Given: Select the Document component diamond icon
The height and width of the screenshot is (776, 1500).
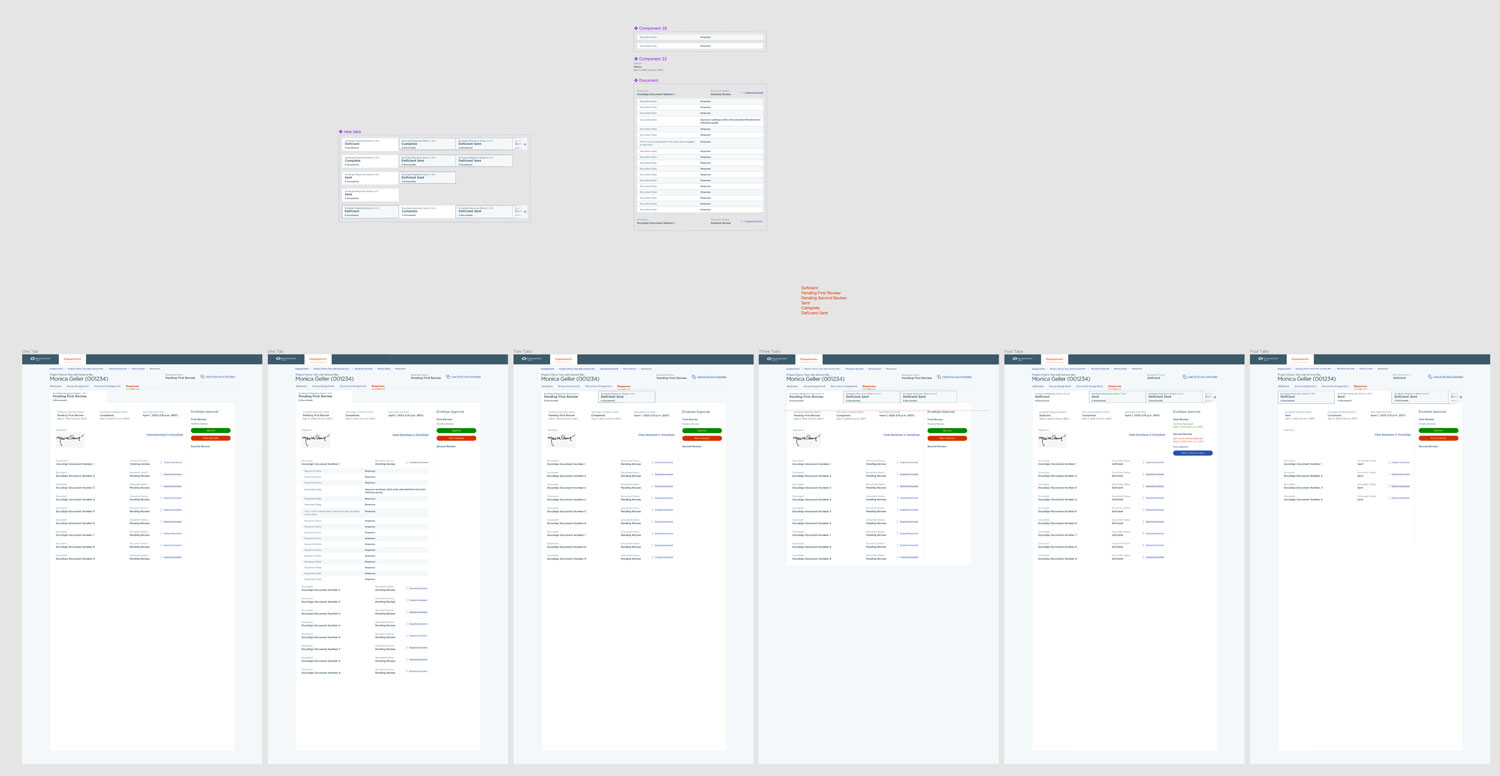Looking at the screenshot, I should tap(636, 80).
